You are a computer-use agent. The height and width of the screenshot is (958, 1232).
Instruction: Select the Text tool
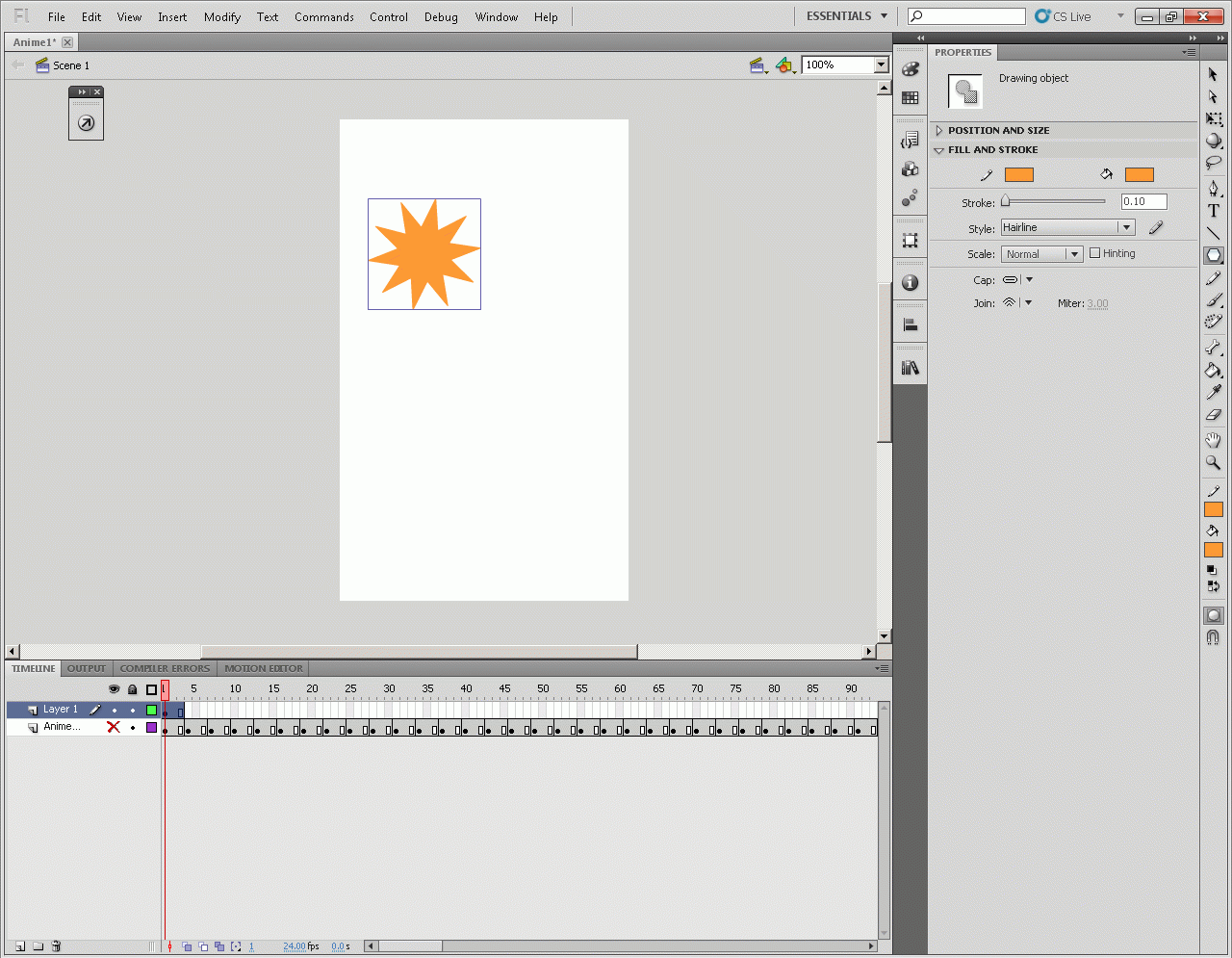(1213, 211)
